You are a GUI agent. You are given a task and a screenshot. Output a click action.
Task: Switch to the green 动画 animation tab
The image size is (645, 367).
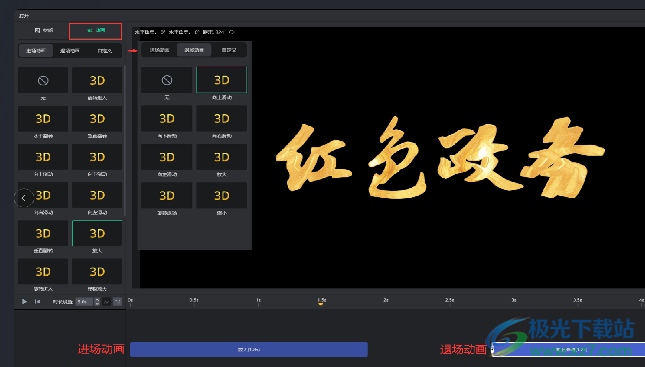(x=95, y=31)
